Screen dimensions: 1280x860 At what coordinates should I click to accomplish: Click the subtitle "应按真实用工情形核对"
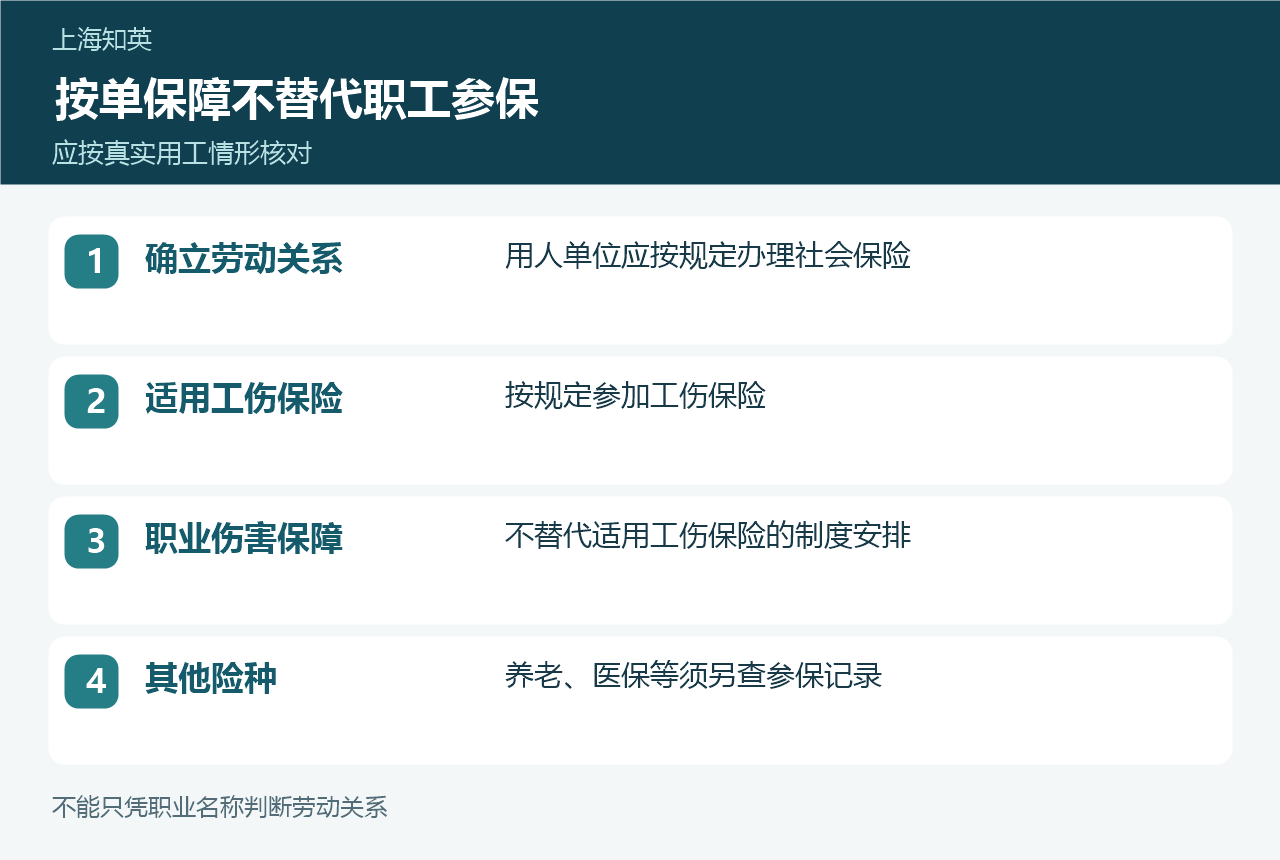(x=182, y=154)
